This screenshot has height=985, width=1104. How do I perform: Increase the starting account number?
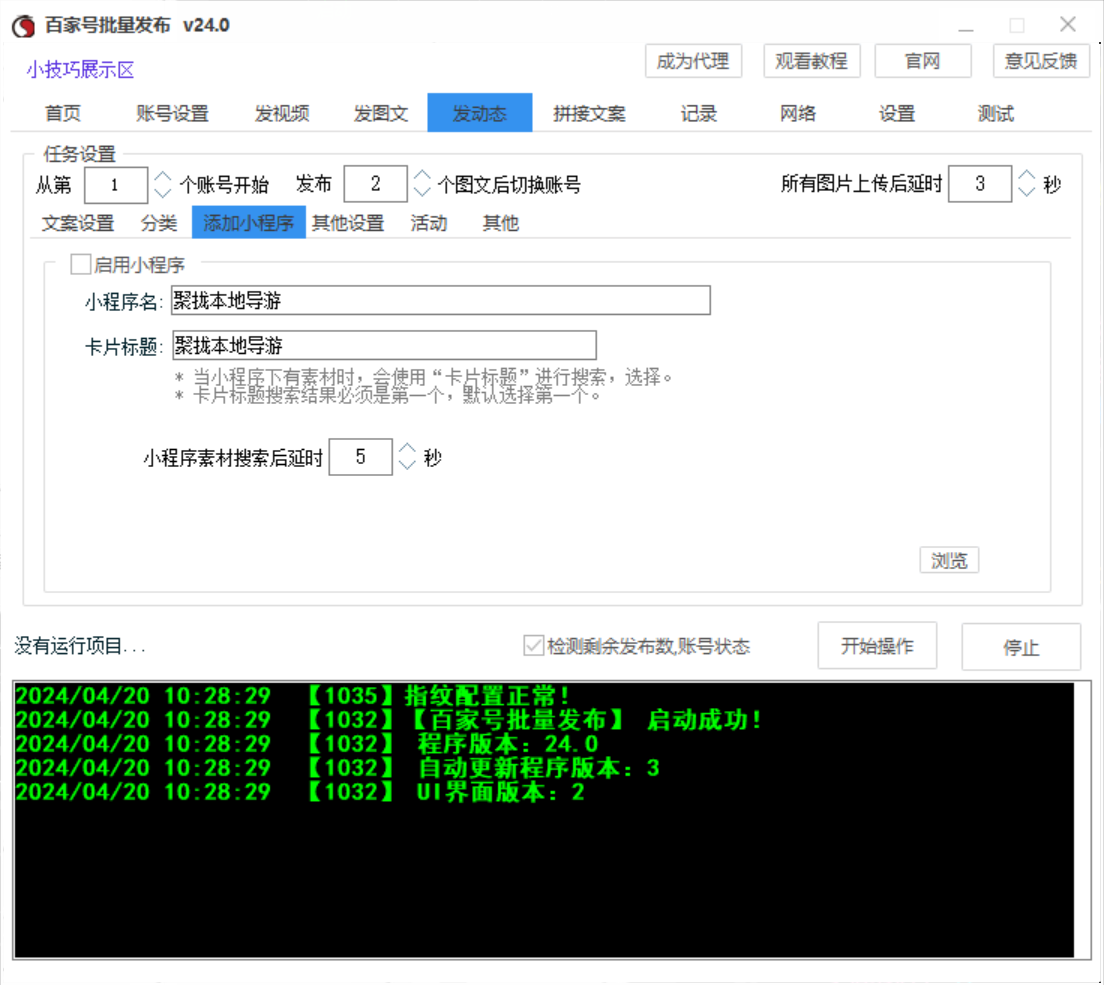[163, 176]
